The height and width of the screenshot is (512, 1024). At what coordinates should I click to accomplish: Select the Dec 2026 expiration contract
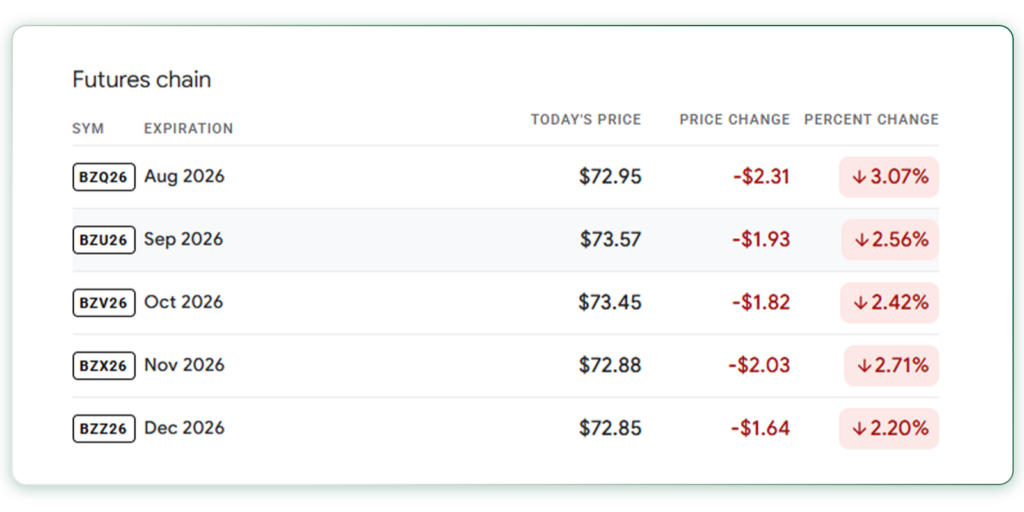click(x=505, y=428)
